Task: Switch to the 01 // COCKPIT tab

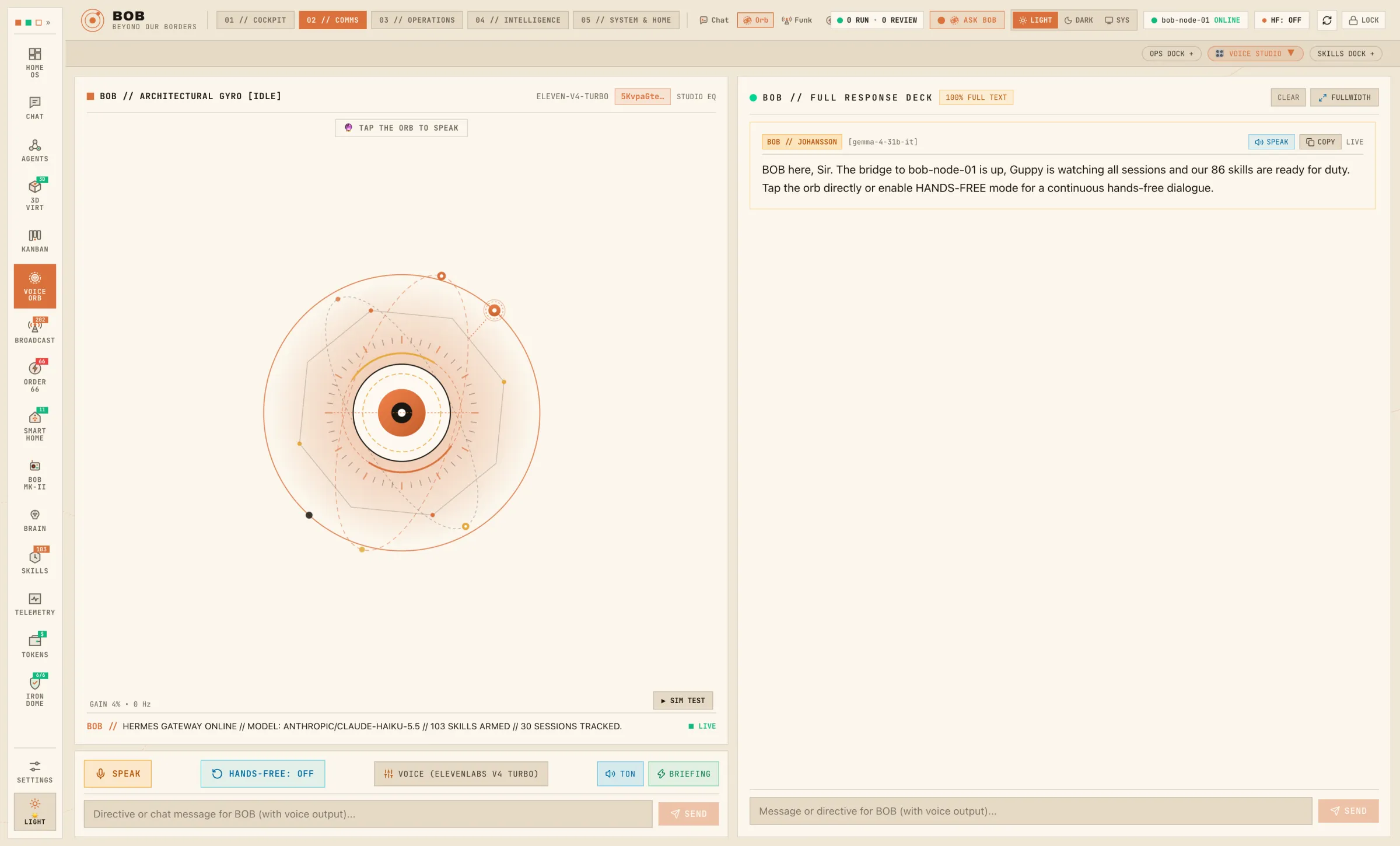Action: [256, 20]
